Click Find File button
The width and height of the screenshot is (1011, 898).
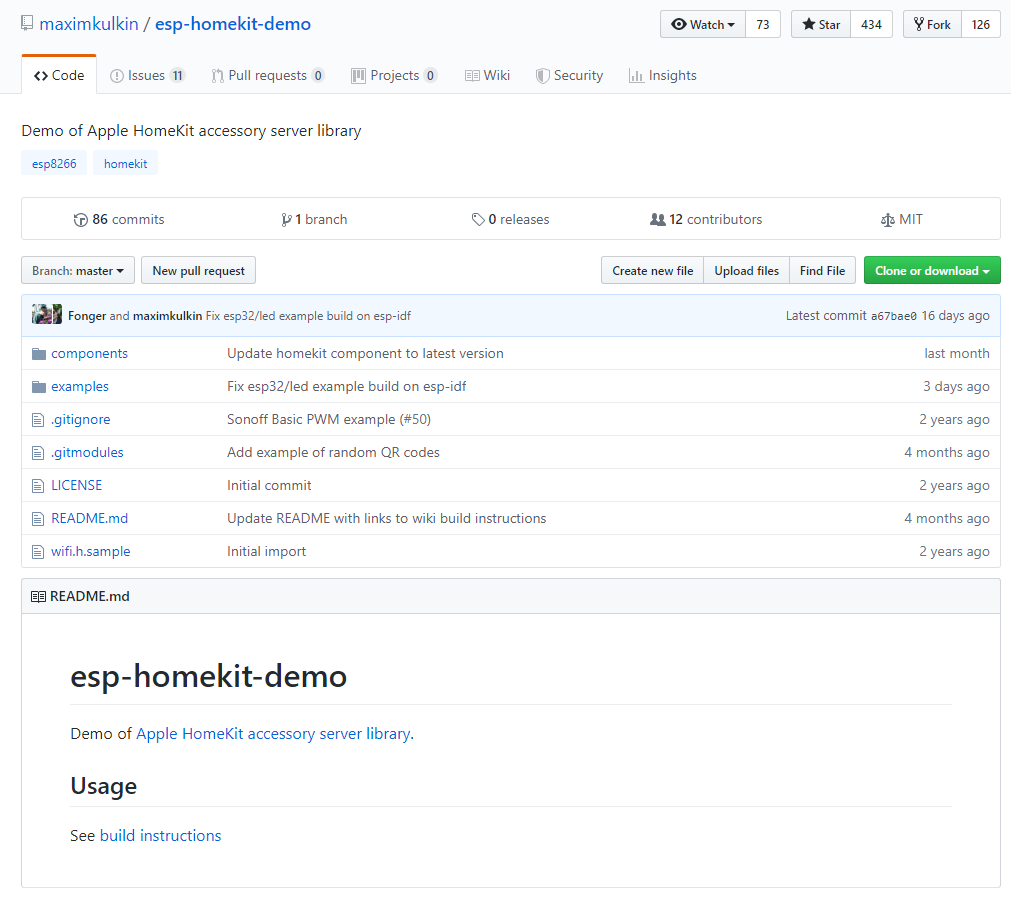(822, 271)
